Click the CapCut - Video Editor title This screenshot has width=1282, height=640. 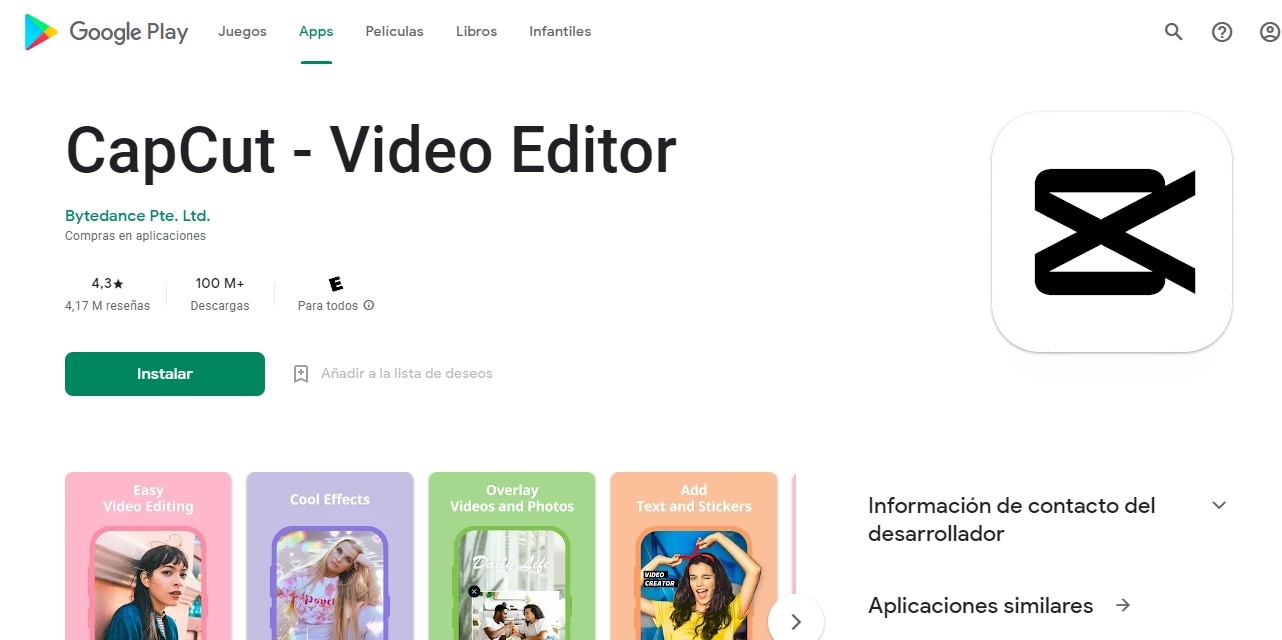pos(371,151)
